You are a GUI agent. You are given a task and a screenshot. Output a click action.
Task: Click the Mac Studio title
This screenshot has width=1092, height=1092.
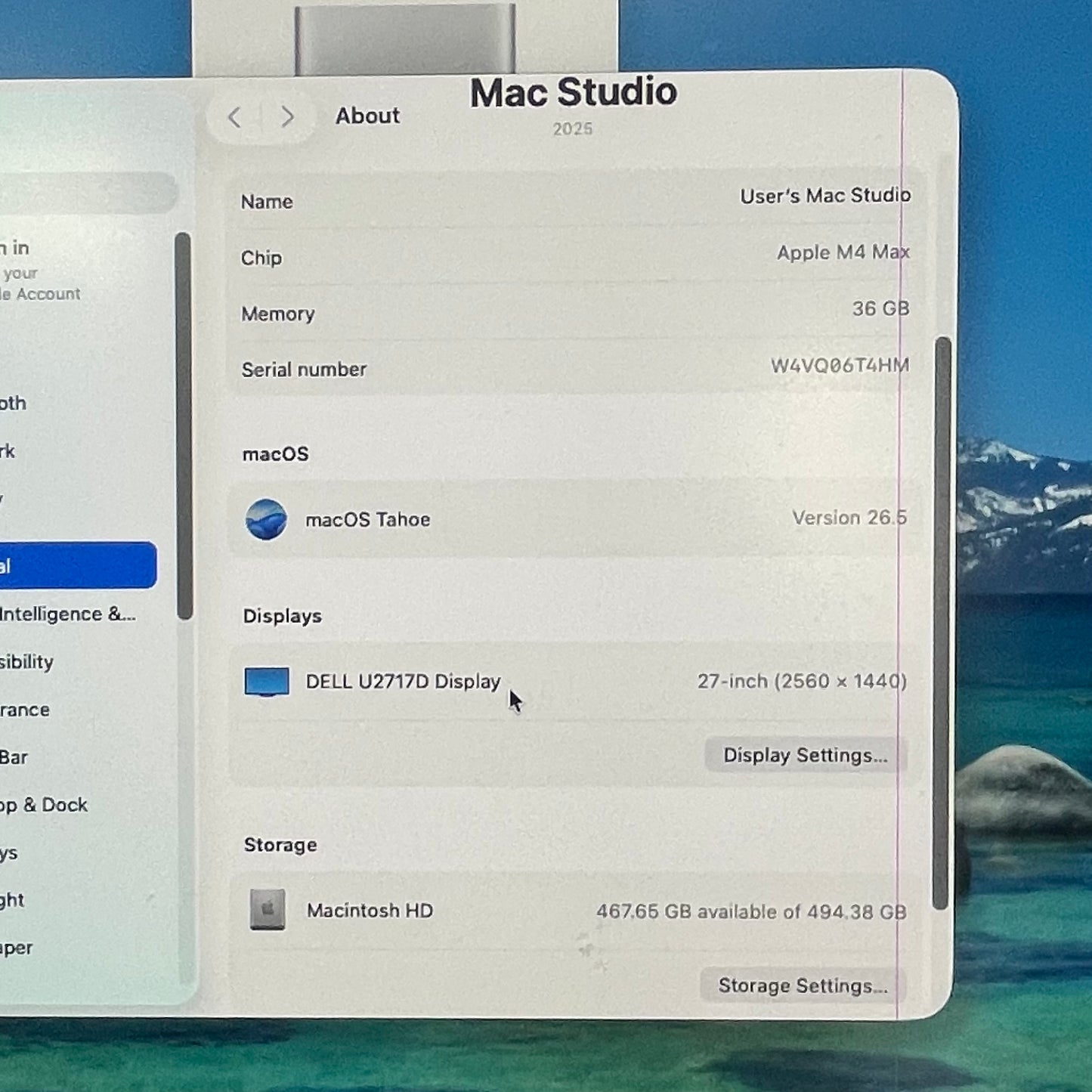point(574,92)
